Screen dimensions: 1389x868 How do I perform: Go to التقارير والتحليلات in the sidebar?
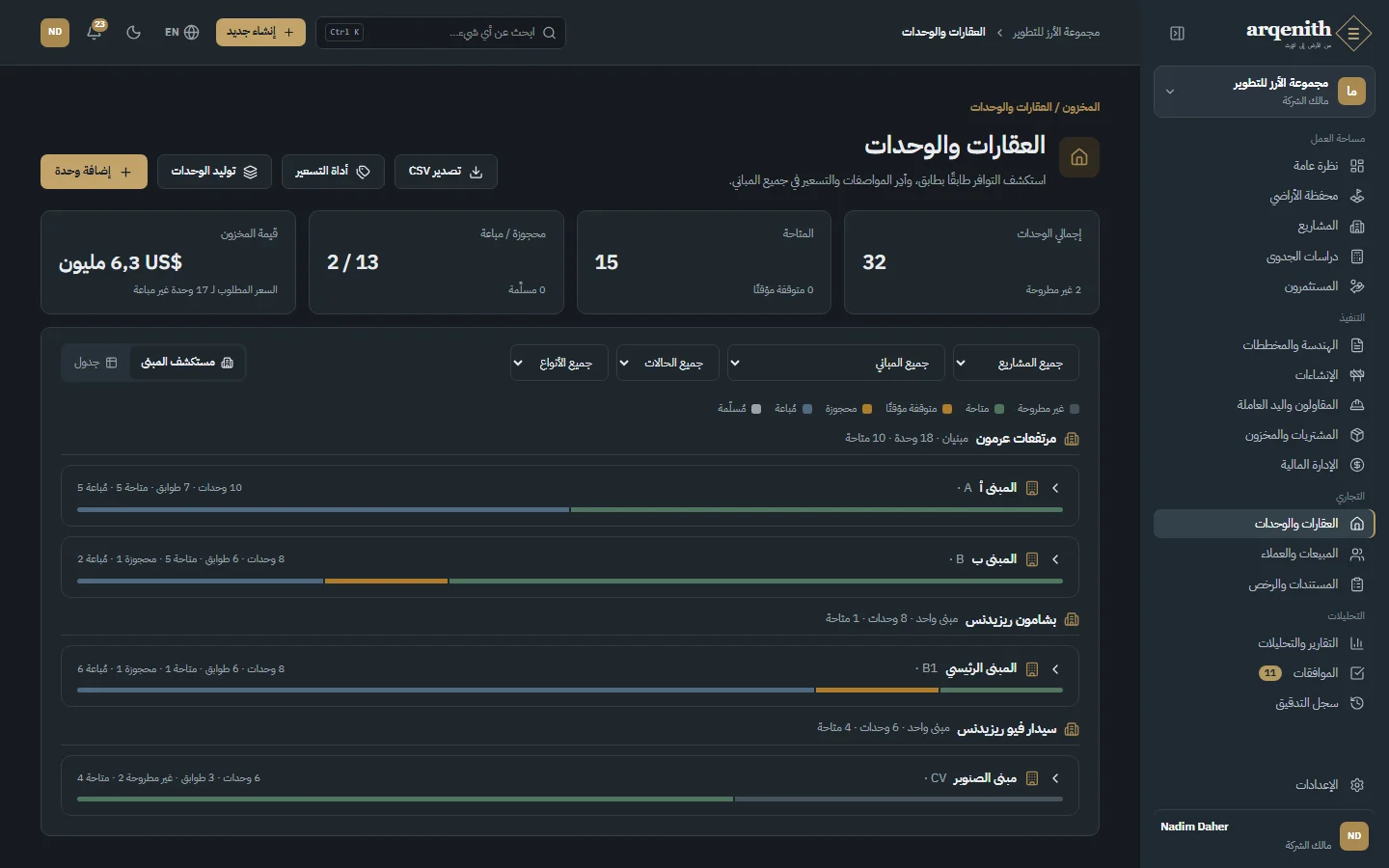click(x=1265, y=643)
